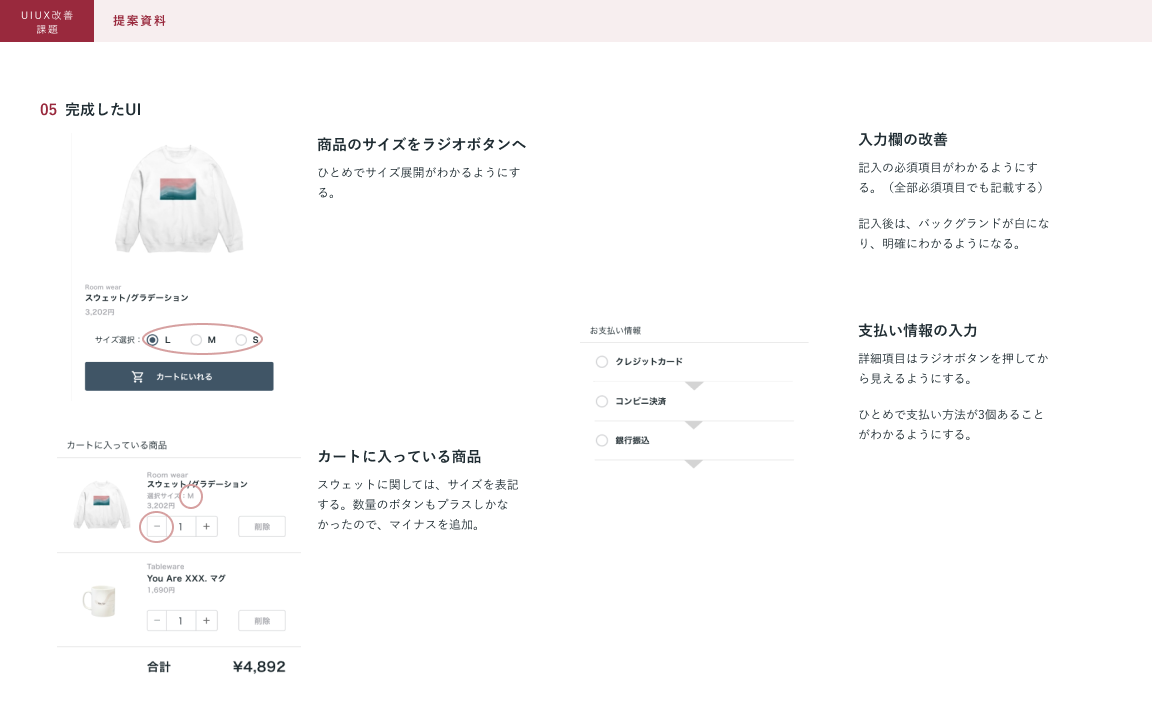Expand the triangle below コンビニ決済
This screenshot has height=720, width=1152.
click(694, 425)
